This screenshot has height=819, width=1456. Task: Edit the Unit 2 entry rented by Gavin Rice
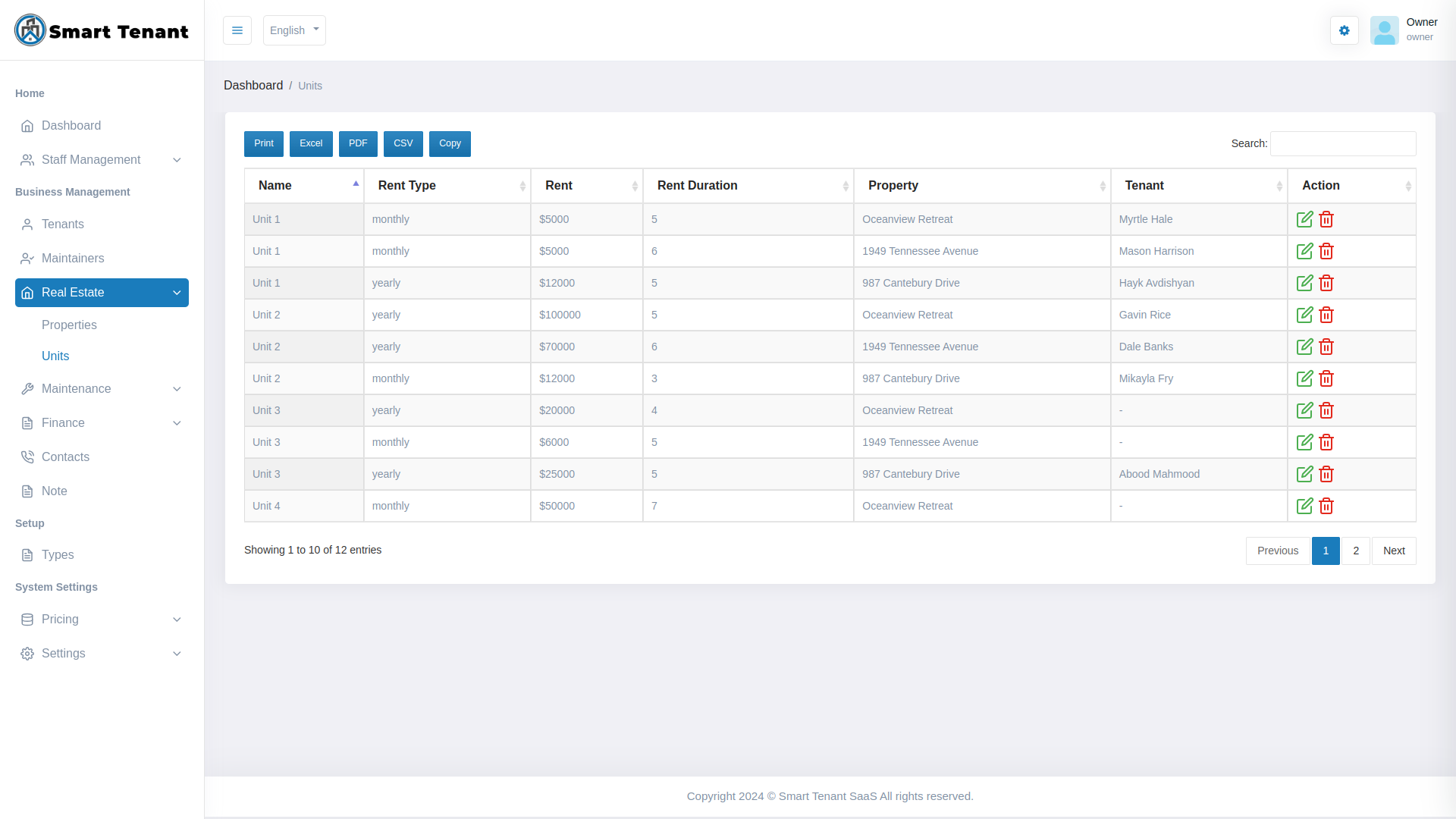(1304, 315)
